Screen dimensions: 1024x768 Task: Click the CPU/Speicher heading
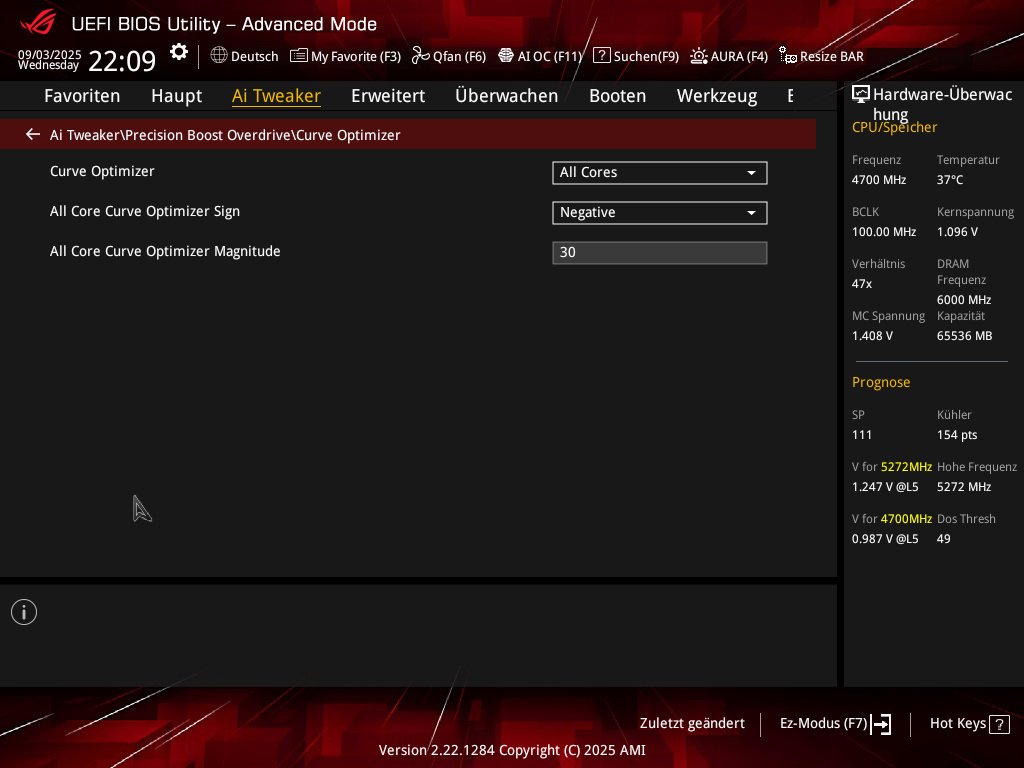tap(895, 127)
